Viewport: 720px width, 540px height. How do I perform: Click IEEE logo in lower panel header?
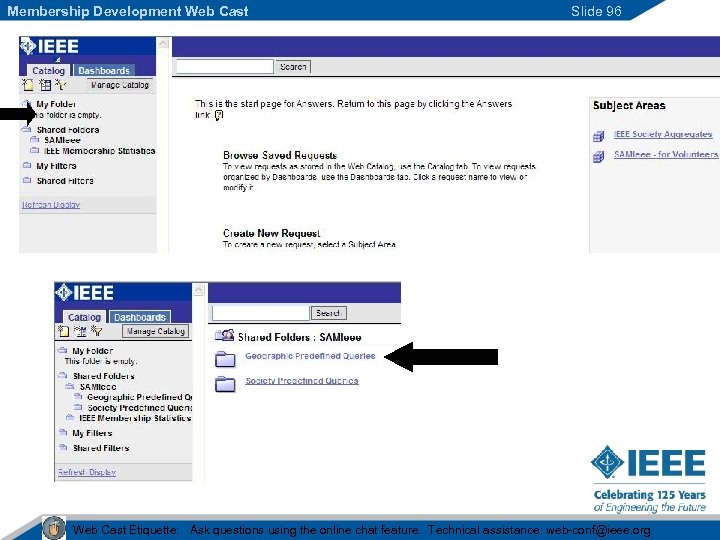(x=85, y=292)
